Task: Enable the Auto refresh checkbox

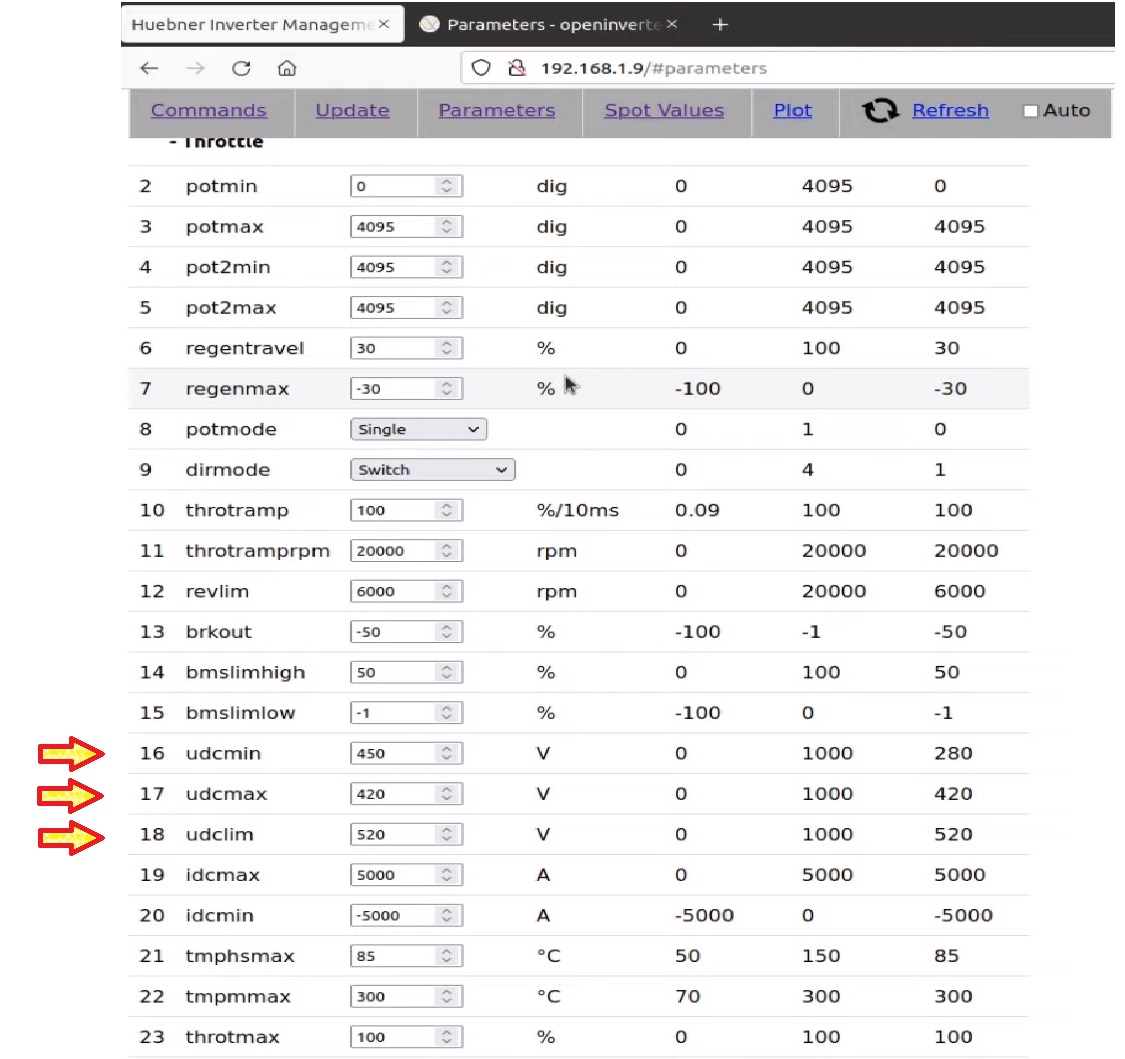Action: click(x=1031, y=111)
